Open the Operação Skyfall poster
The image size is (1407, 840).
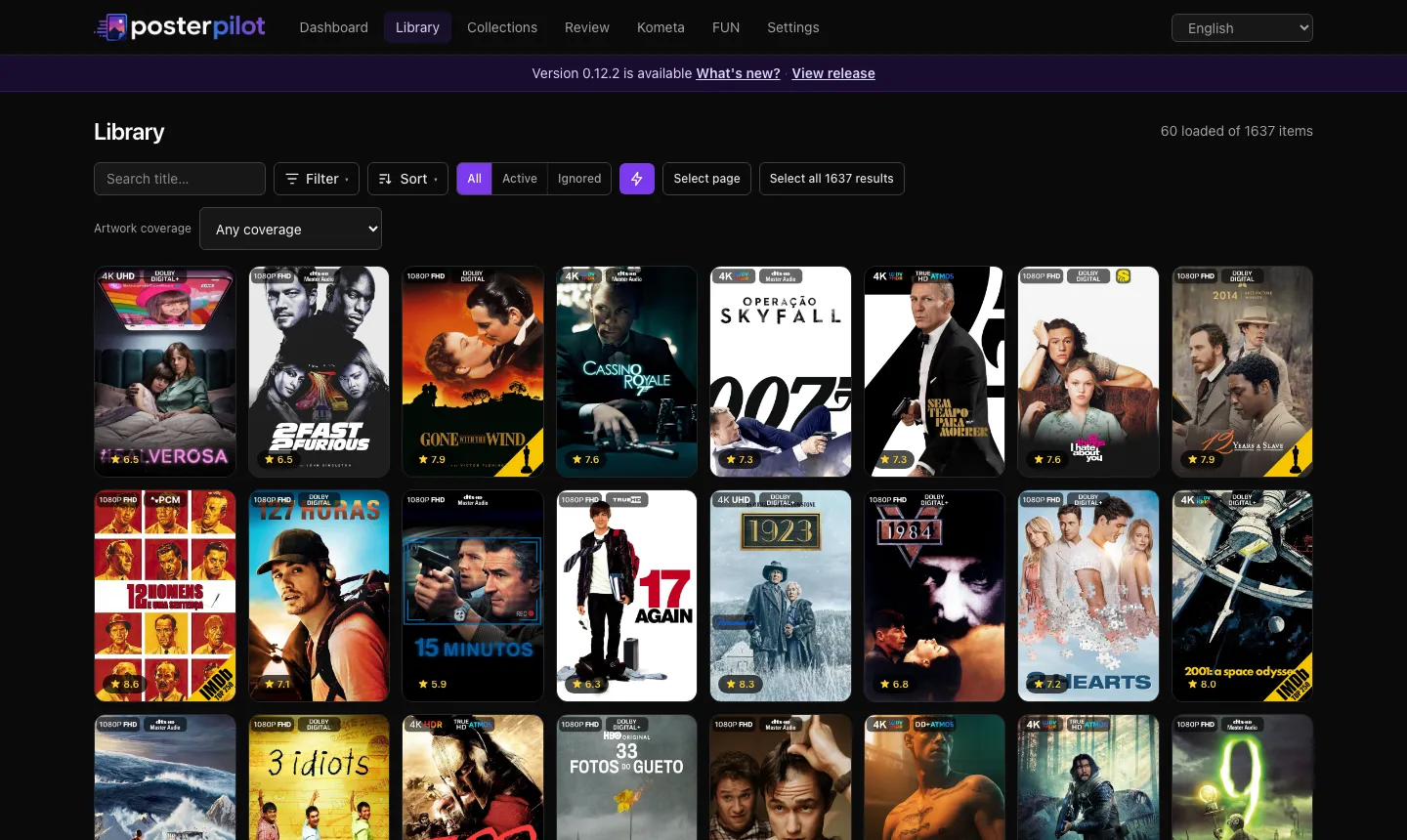781,371
